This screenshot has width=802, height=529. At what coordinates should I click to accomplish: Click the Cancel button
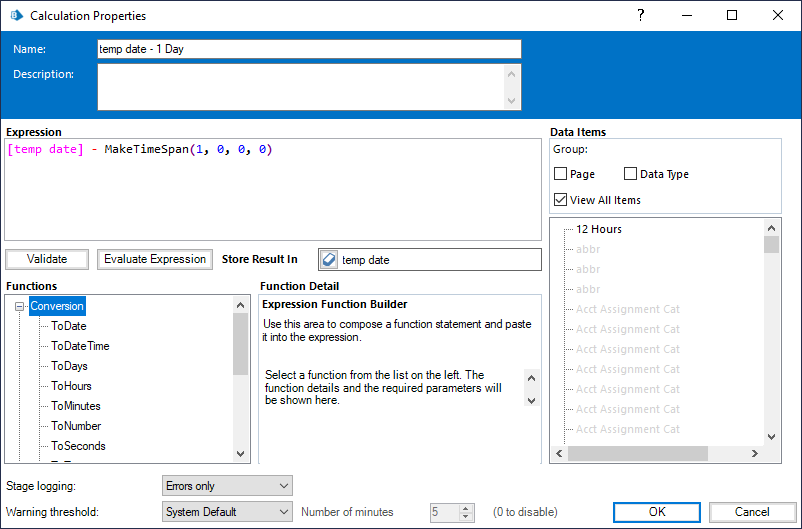[x=752, y=512]
